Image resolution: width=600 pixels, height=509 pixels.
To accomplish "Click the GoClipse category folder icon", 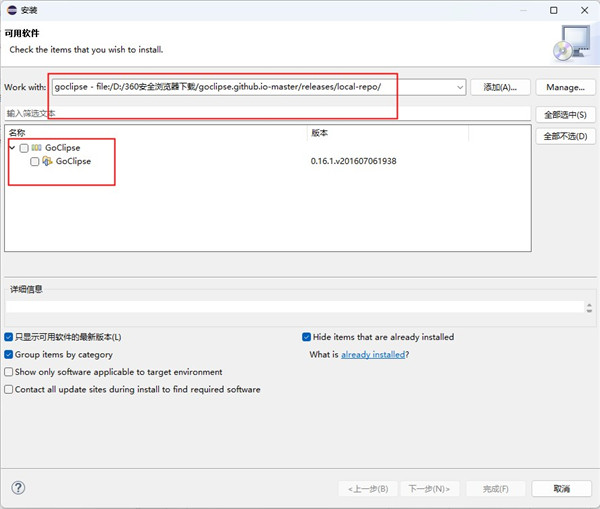I will coord(36,148).
